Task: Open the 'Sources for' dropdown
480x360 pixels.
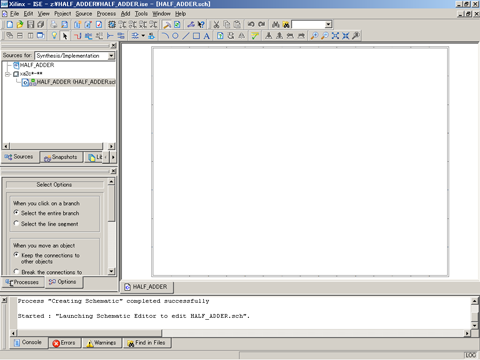Action: click(x=111, y=56)
